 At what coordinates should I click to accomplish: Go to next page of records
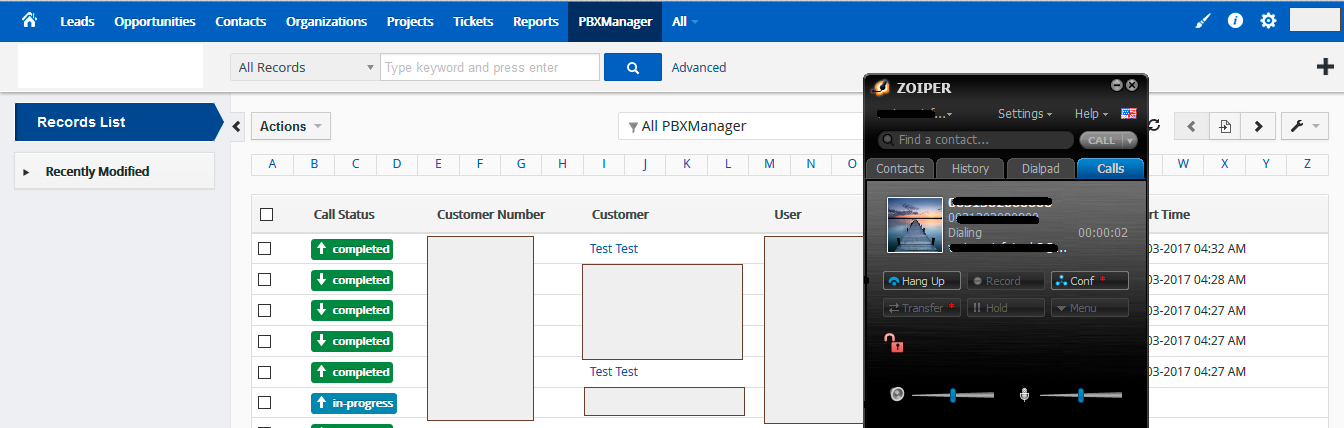tap(1258, 126)
